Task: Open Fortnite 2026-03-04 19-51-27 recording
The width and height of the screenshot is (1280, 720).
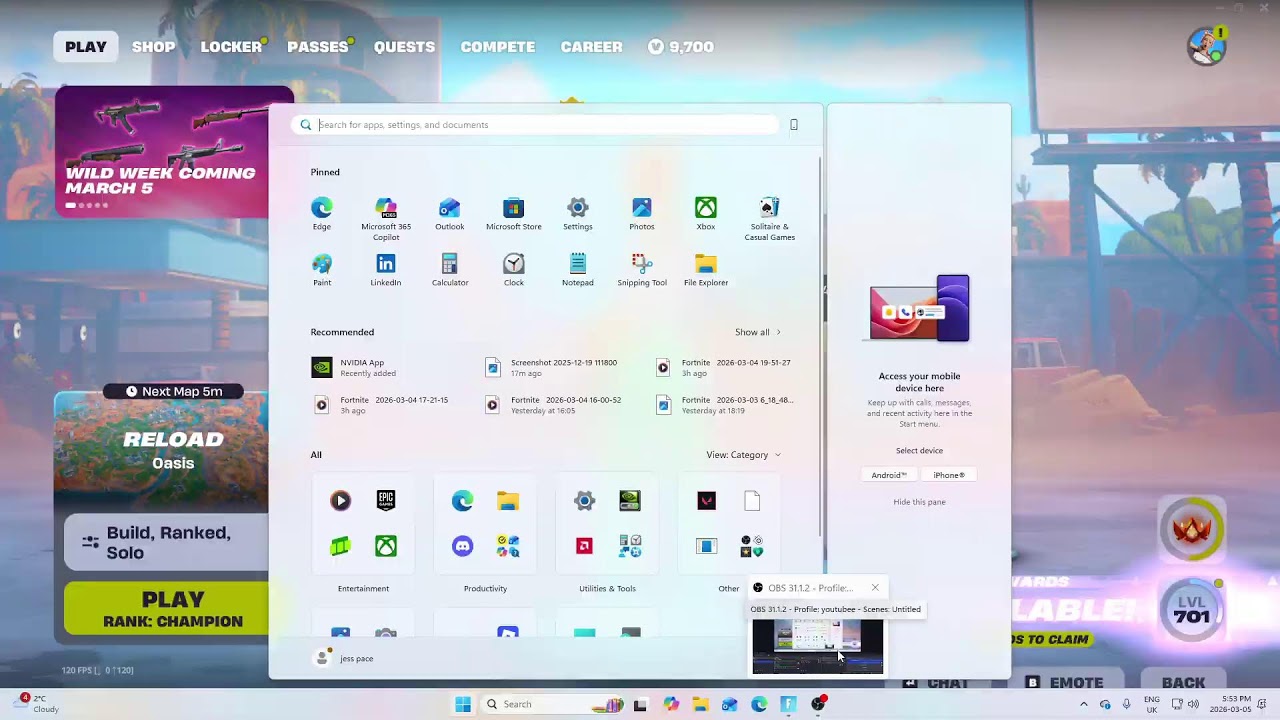Action: point(724,368)
